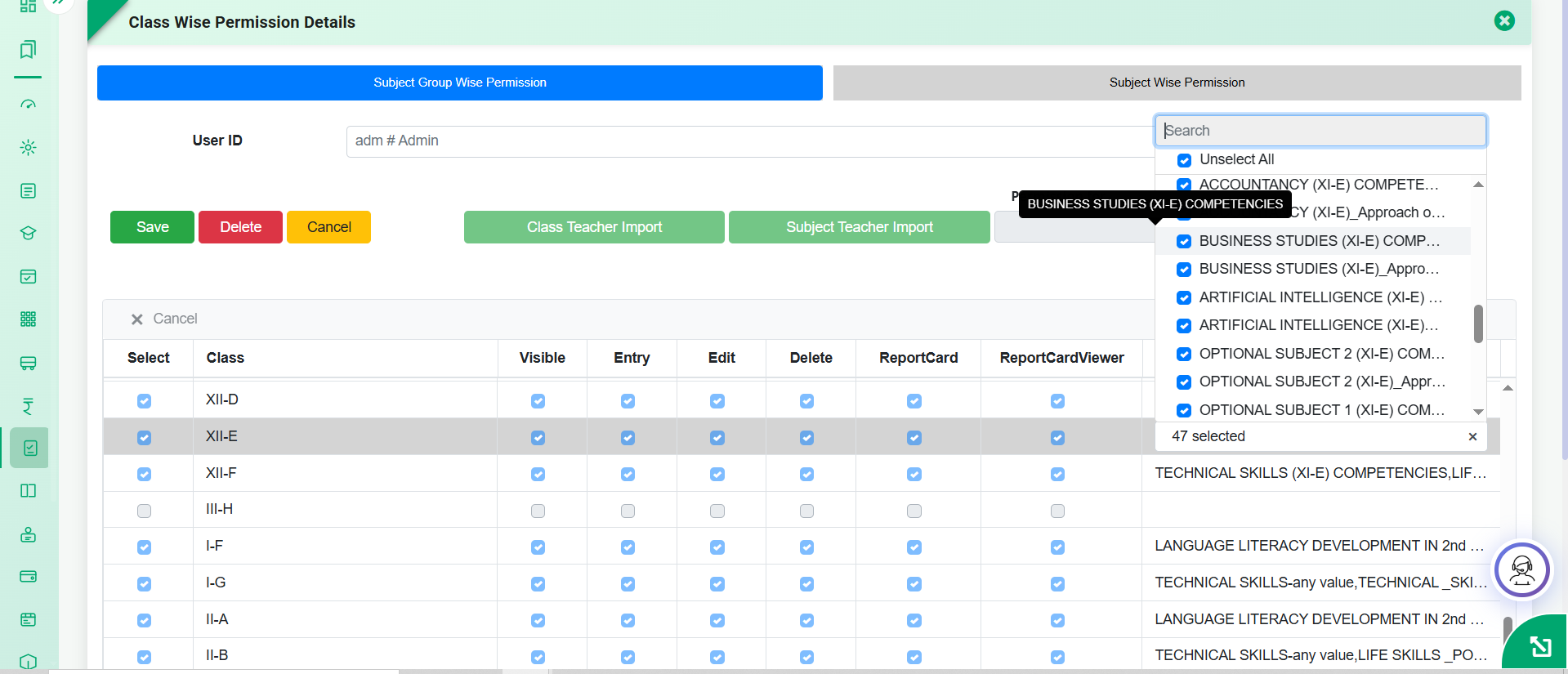Toggle the Unselect All checkbox

[1184, 160]
